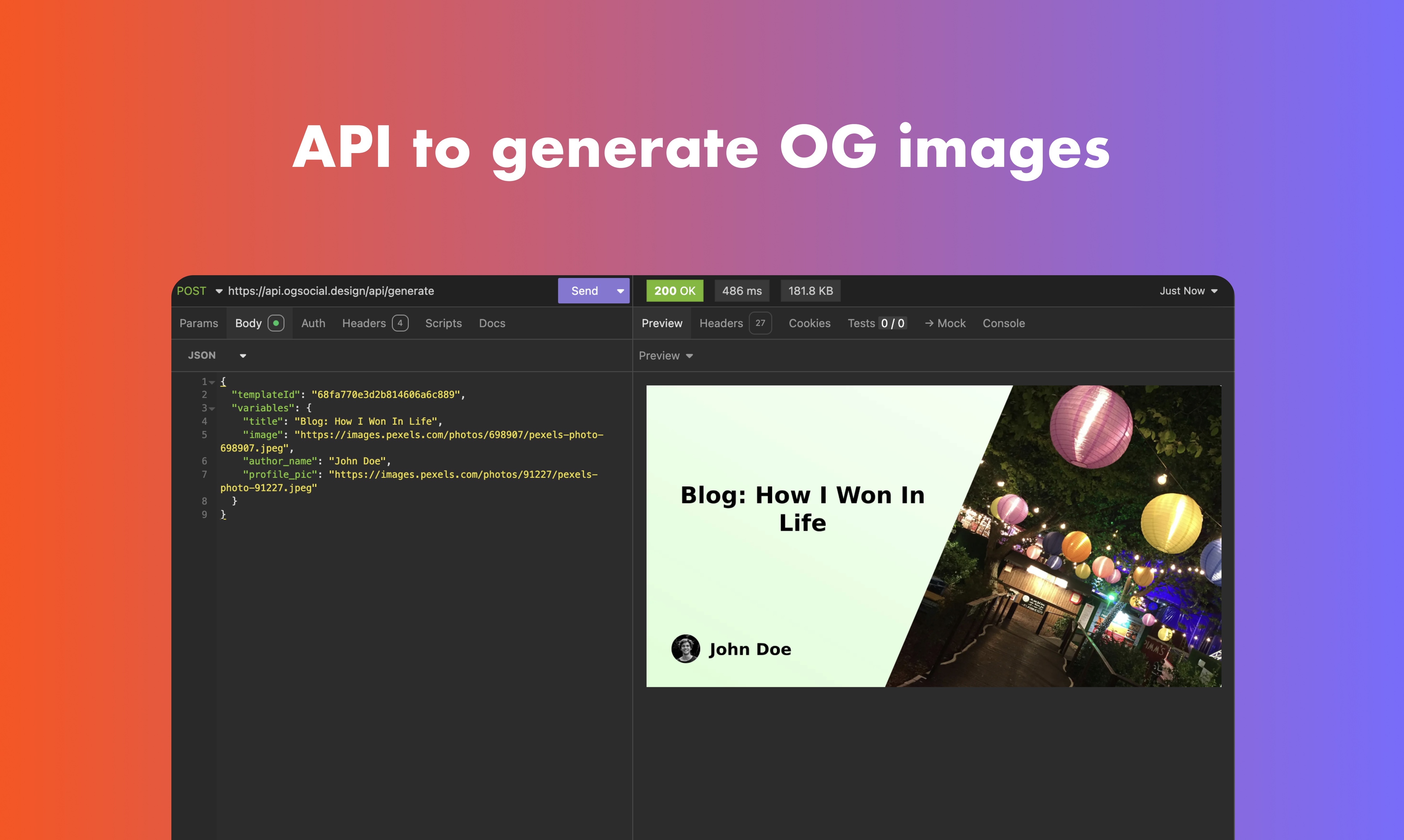Click the Send request button
Screen dimensions: 1404x840
[584, 291]
